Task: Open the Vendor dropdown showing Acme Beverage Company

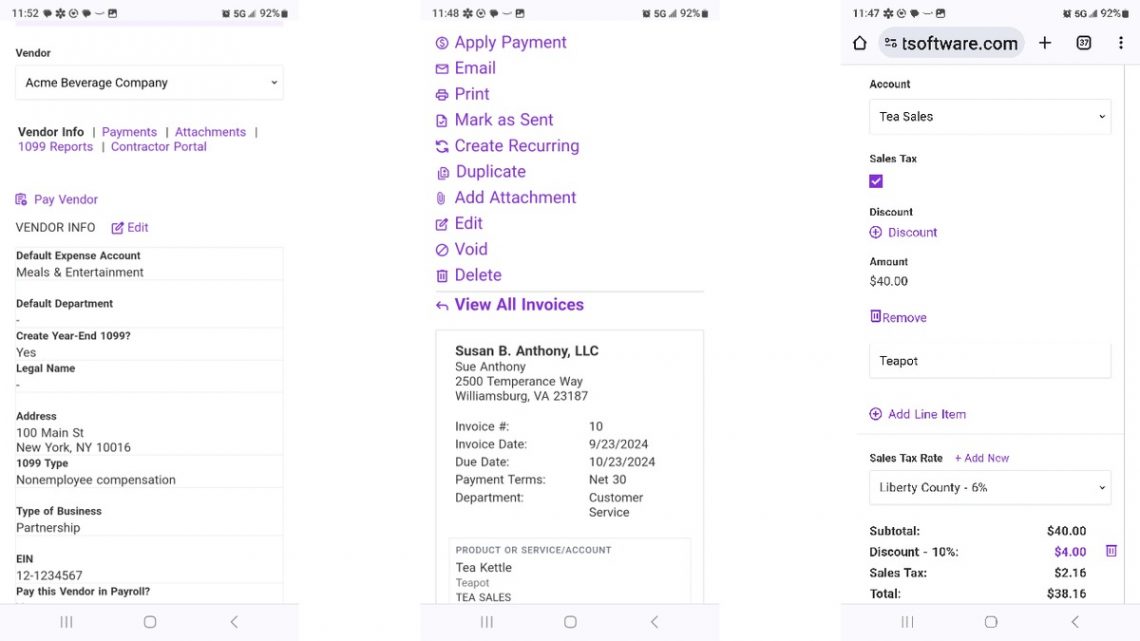Action: [x=149, y=83]
